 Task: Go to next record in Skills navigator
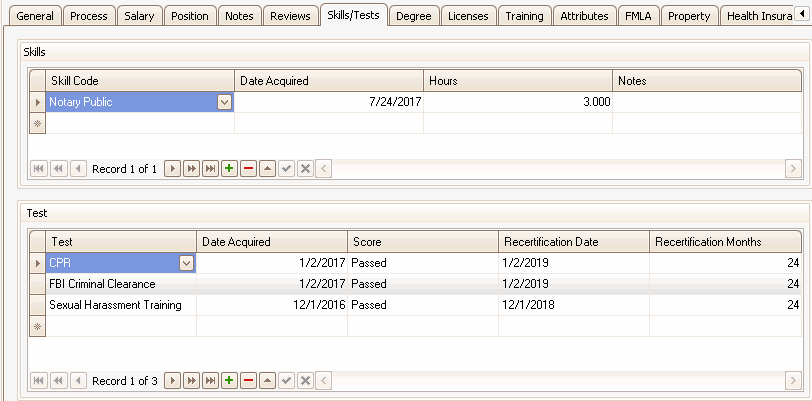pyautogui.click(x=172, y=169)
